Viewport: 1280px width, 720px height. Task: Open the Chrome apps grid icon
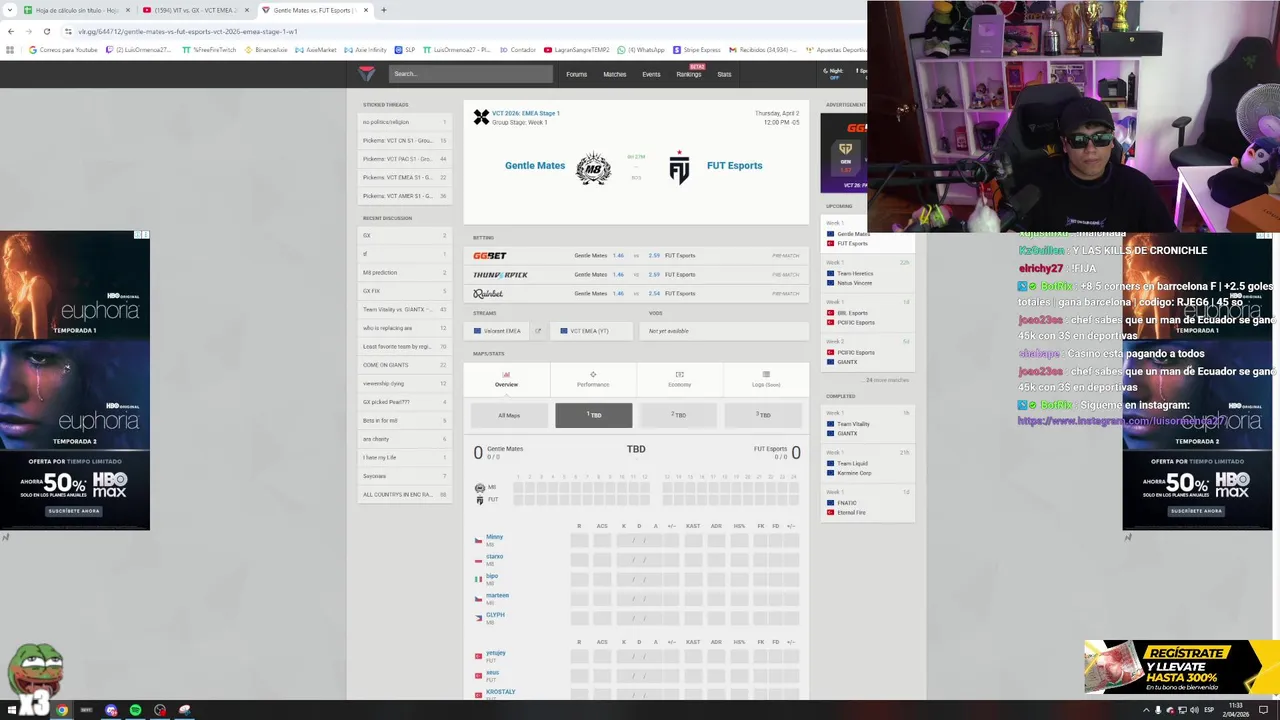coord(11,49)
